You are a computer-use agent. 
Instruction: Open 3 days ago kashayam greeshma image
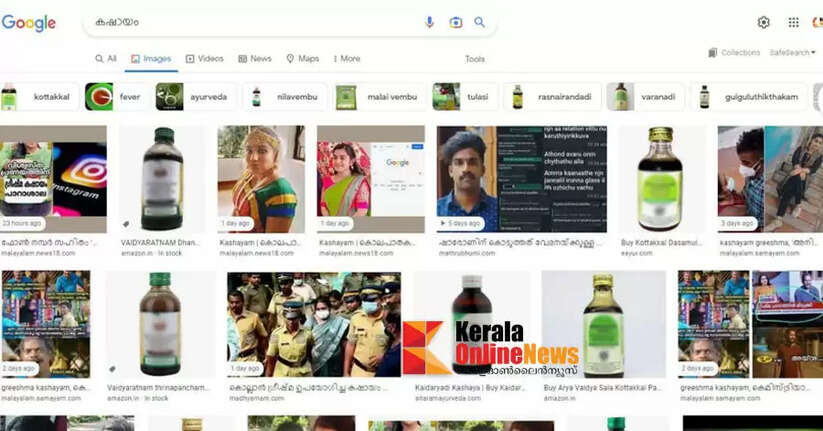[x=770, y=179]
